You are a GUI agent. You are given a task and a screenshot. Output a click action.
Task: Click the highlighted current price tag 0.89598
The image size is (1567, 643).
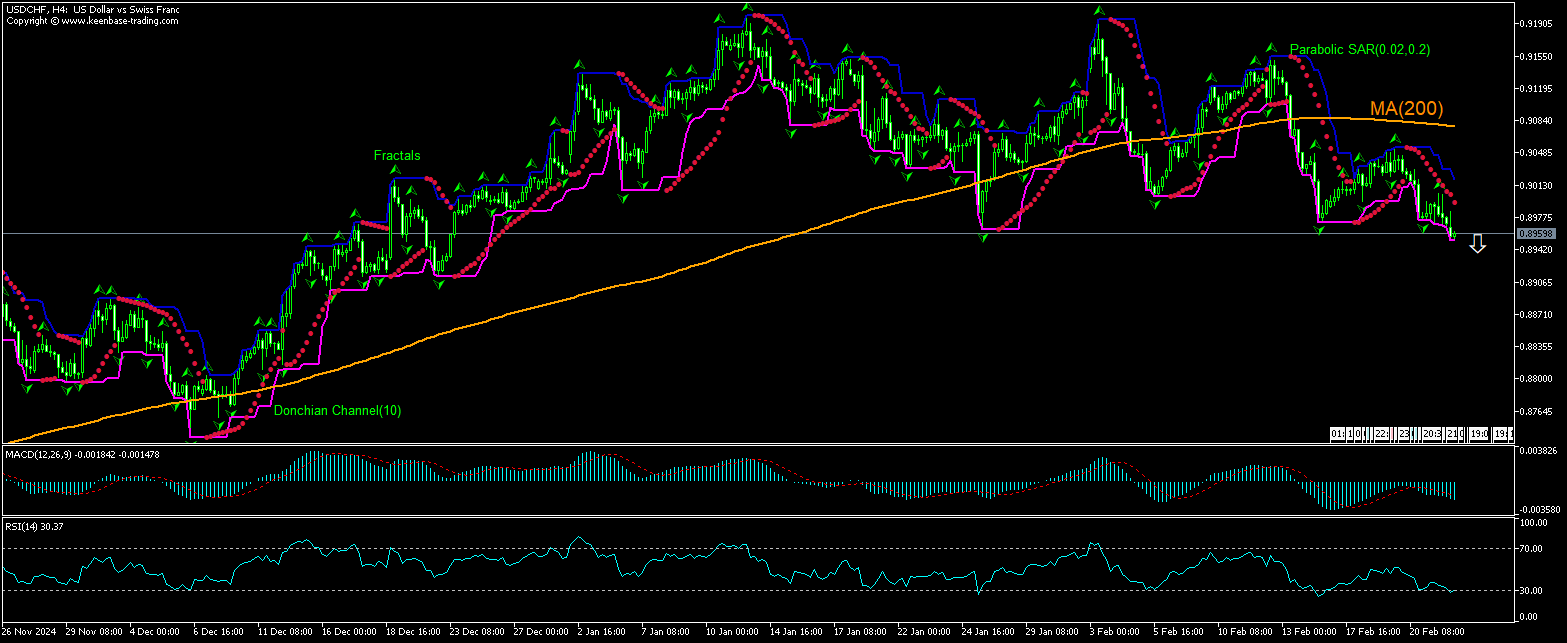coord(1534,233)
